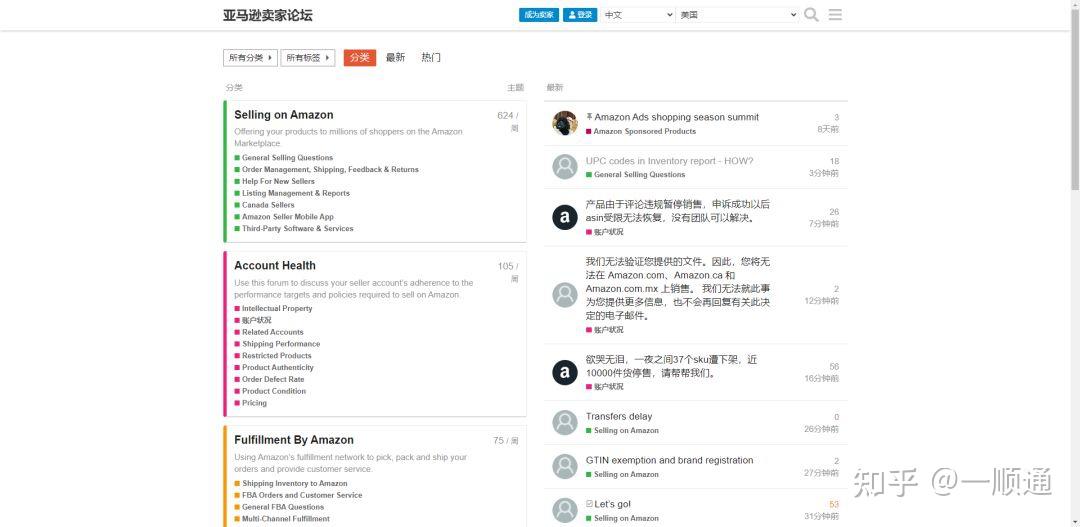Click the avatar beside Let's go! topic
The width and height of the screenshot is (1080, 527).
point(565,510)
